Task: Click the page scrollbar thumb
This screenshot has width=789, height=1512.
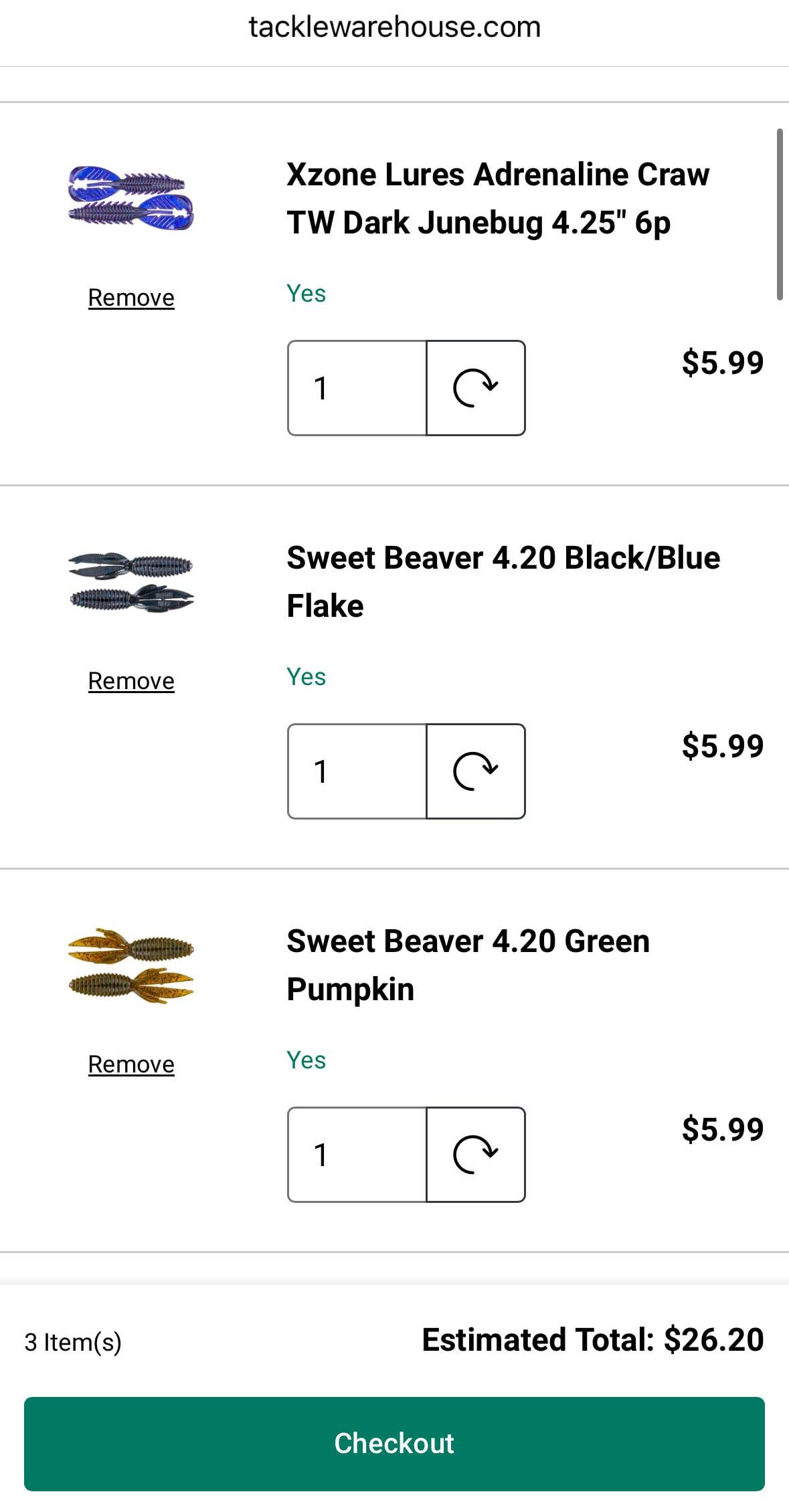Action: click(780, 214)
